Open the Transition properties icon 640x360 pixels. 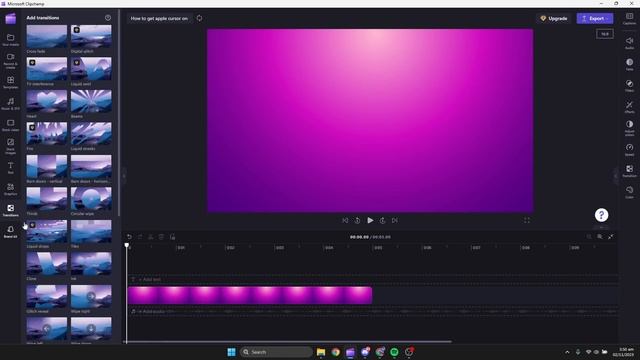pyautogui.click(x=629, y=171)
